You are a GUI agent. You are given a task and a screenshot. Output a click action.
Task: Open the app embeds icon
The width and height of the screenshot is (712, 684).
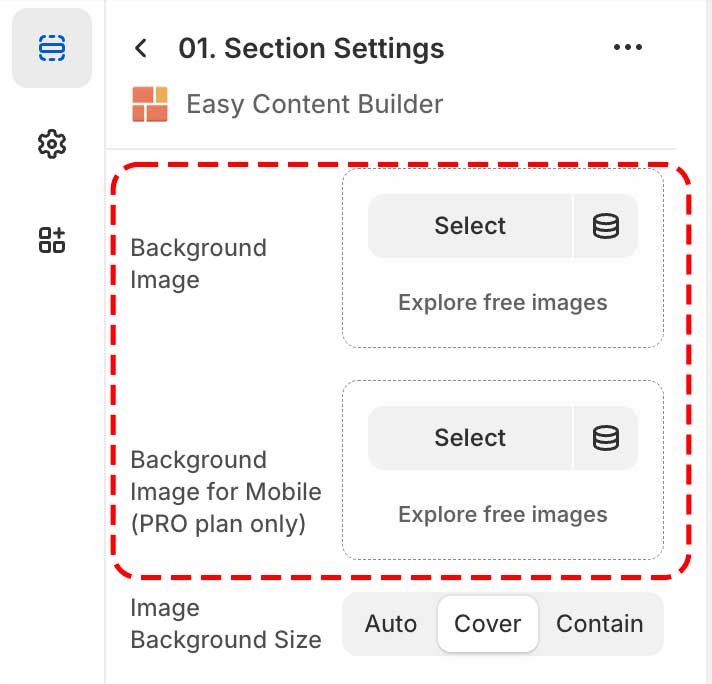click(51, 239)
